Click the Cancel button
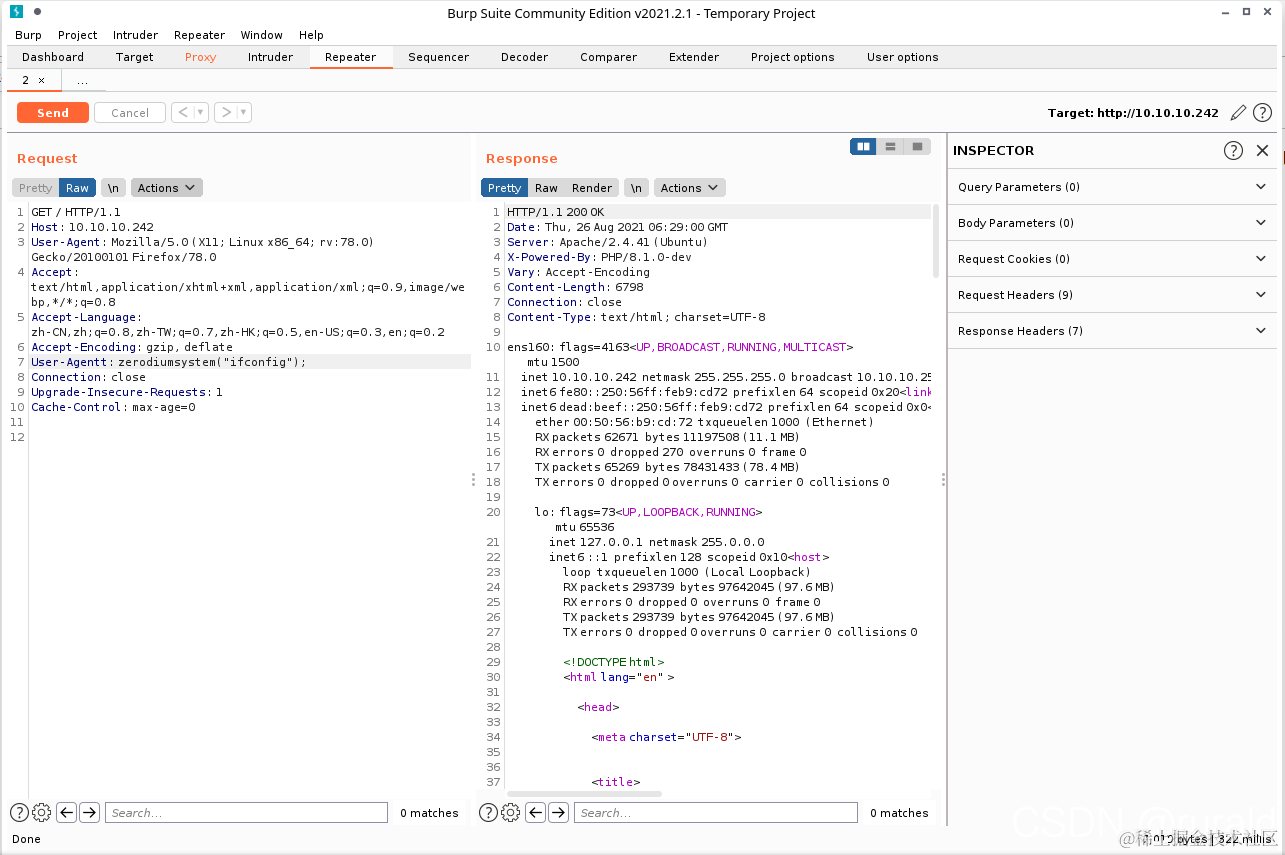Viewport: 1285px width, 855px height. click(130, 113)
